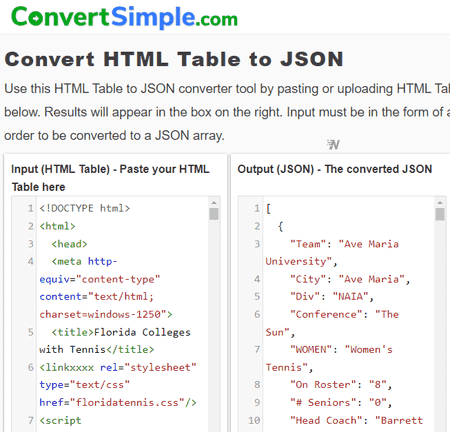Click the head tag line in input
The height and width of the screenshot is (432, 450).
pos(69,244)
